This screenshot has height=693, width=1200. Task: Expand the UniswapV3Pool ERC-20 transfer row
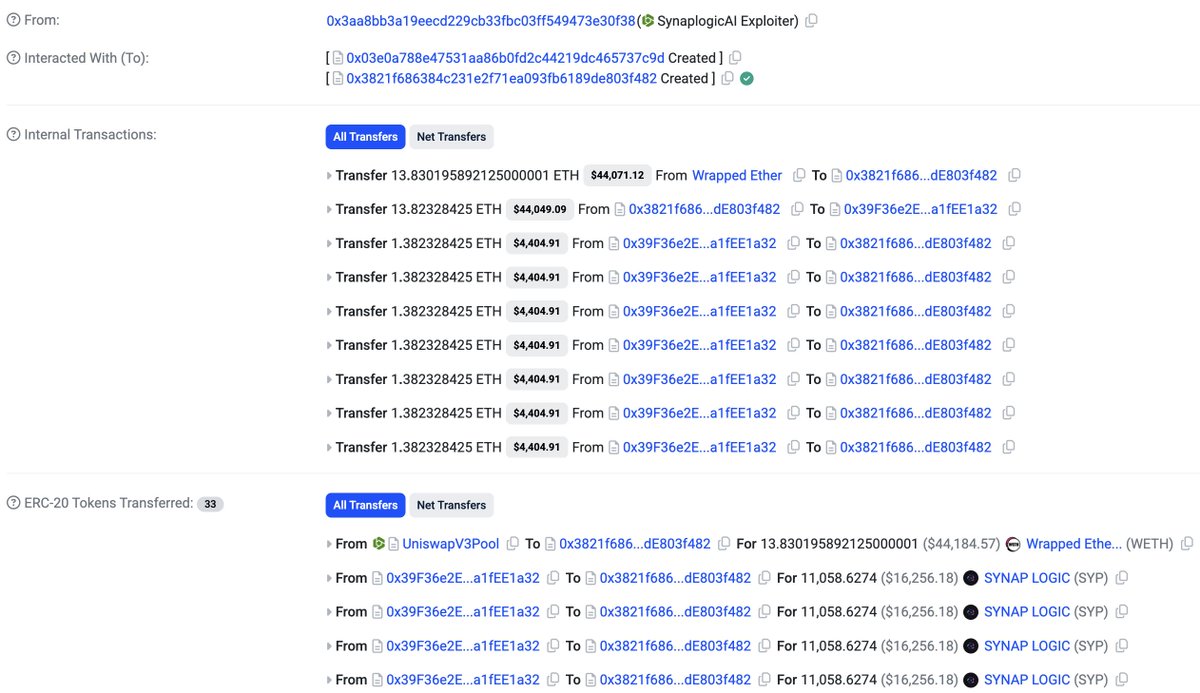(x=329, y=544)
